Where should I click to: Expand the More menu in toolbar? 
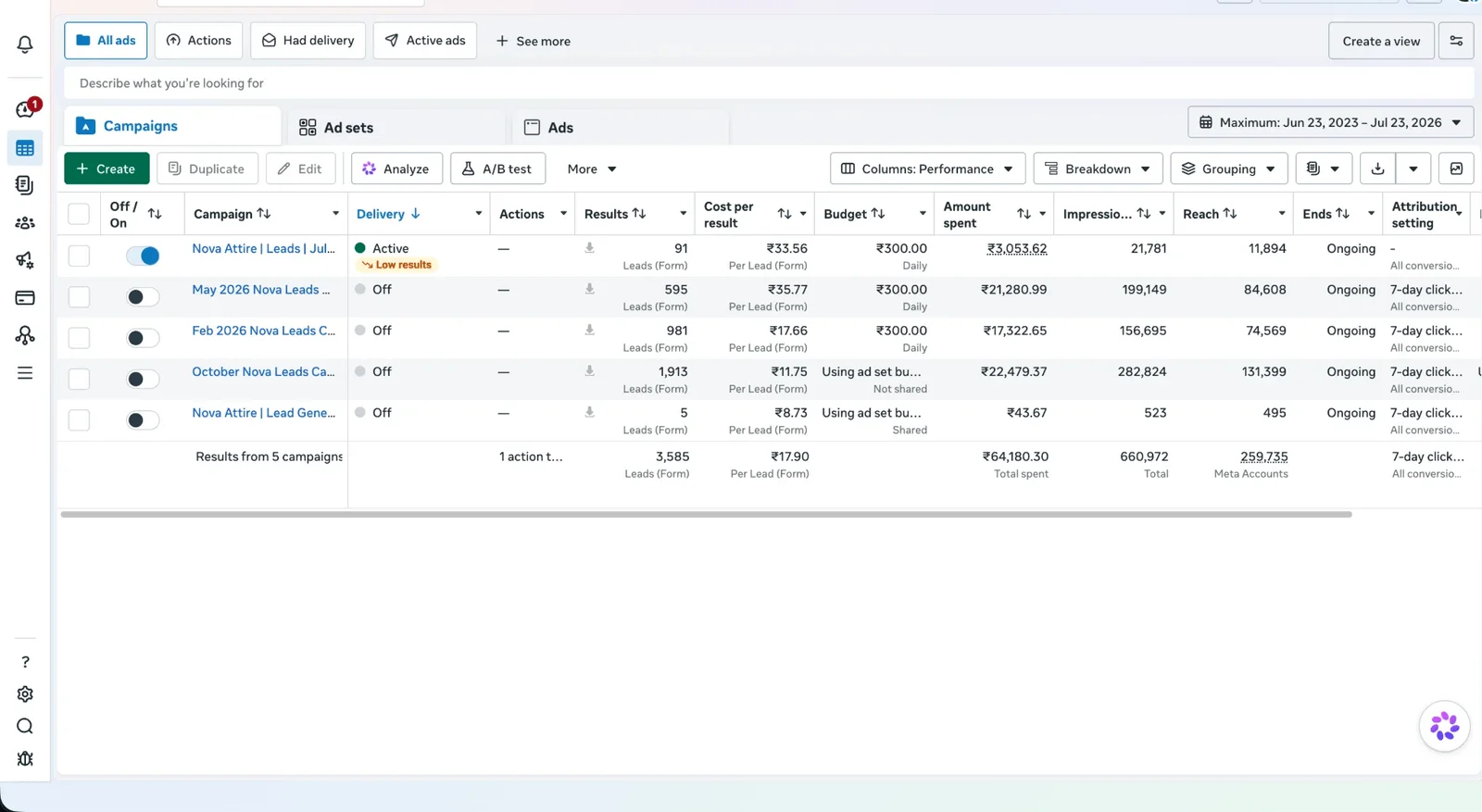tap(592, 169)
